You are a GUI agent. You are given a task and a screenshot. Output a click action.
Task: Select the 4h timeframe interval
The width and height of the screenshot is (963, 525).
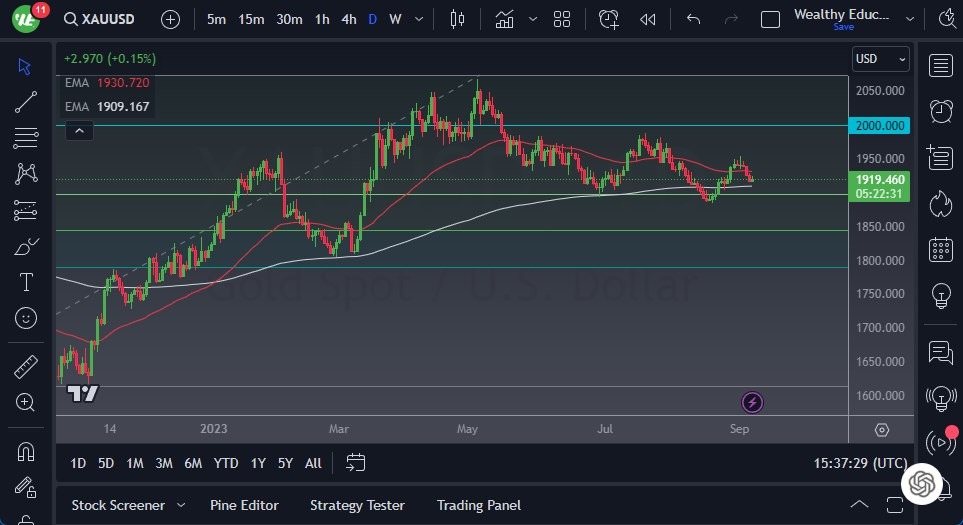click(x=348, y=19)
